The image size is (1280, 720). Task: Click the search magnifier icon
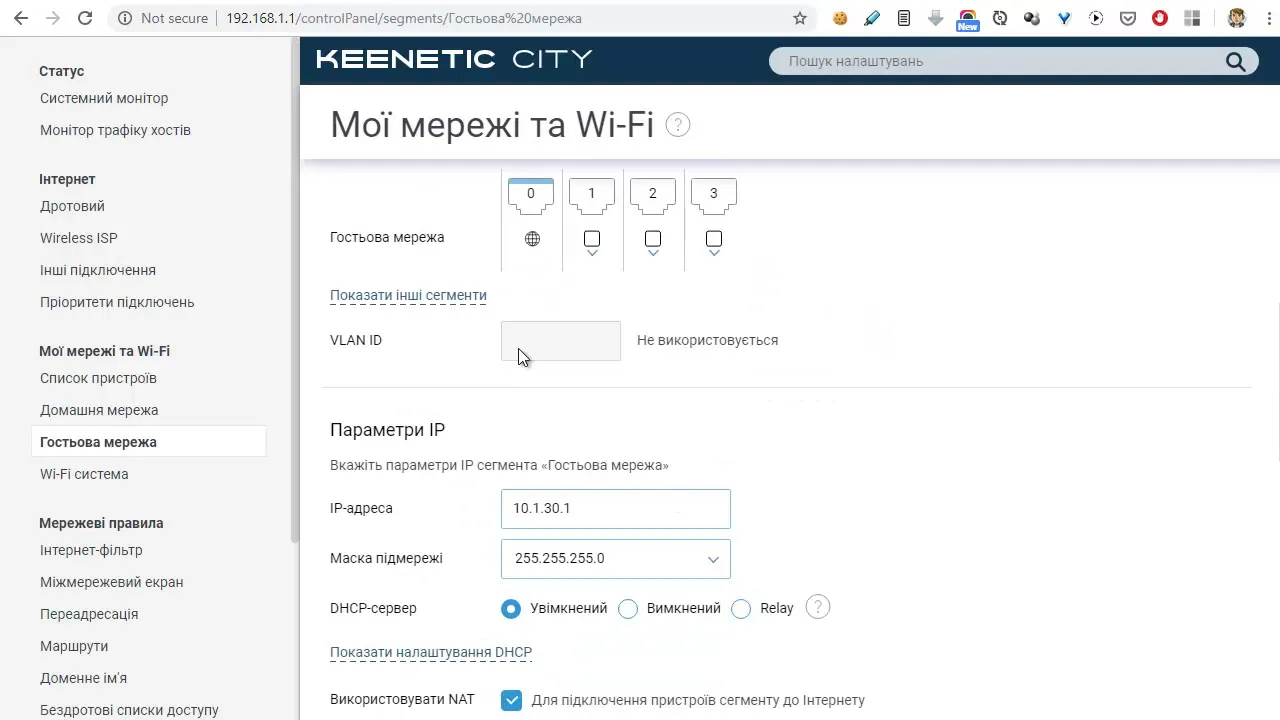(1236, 61)
